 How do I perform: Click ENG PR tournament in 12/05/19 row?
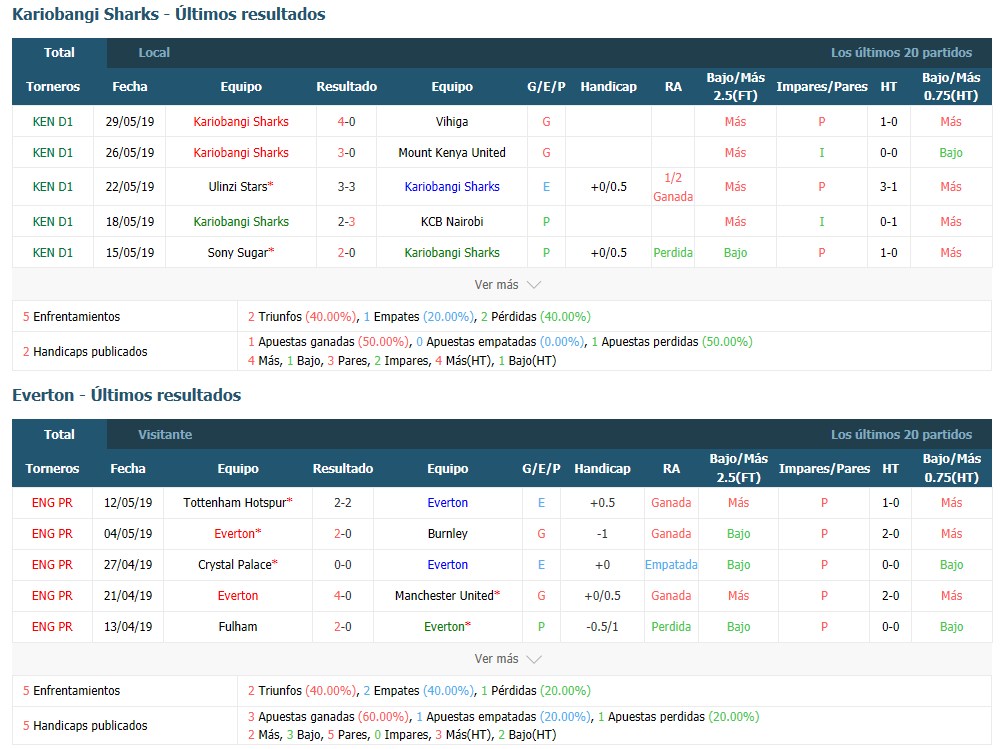point(52,503)
